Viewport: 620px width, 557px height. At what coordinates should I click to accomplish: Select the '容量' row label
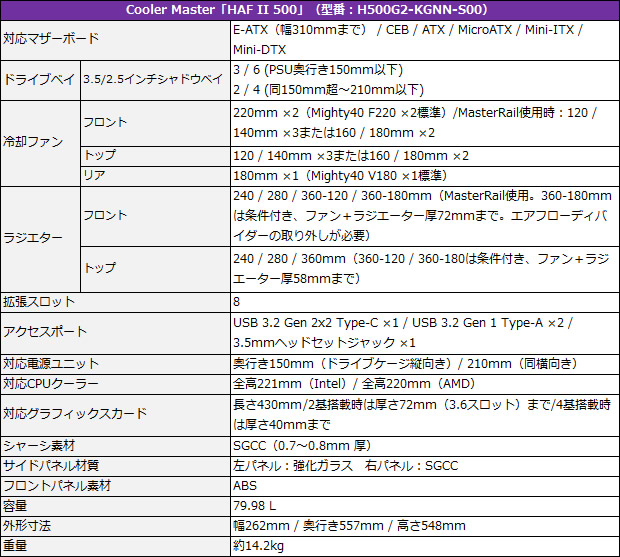tap(115, 506)
